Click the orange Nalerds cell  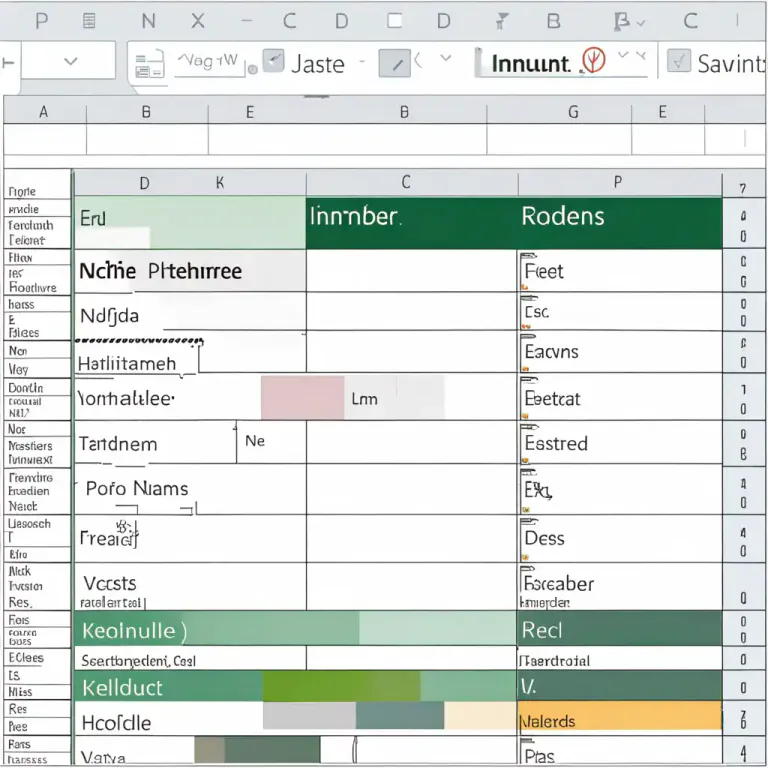click(x=620, y=717)
